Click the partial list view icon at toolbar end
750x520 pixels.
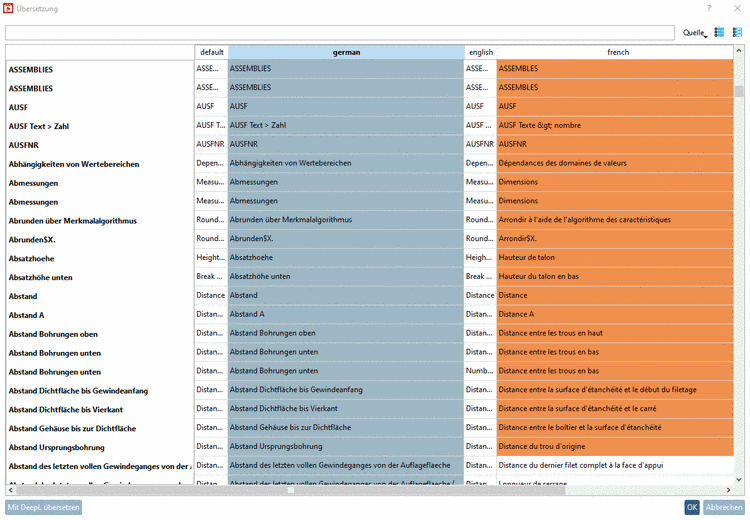[737, 32]
